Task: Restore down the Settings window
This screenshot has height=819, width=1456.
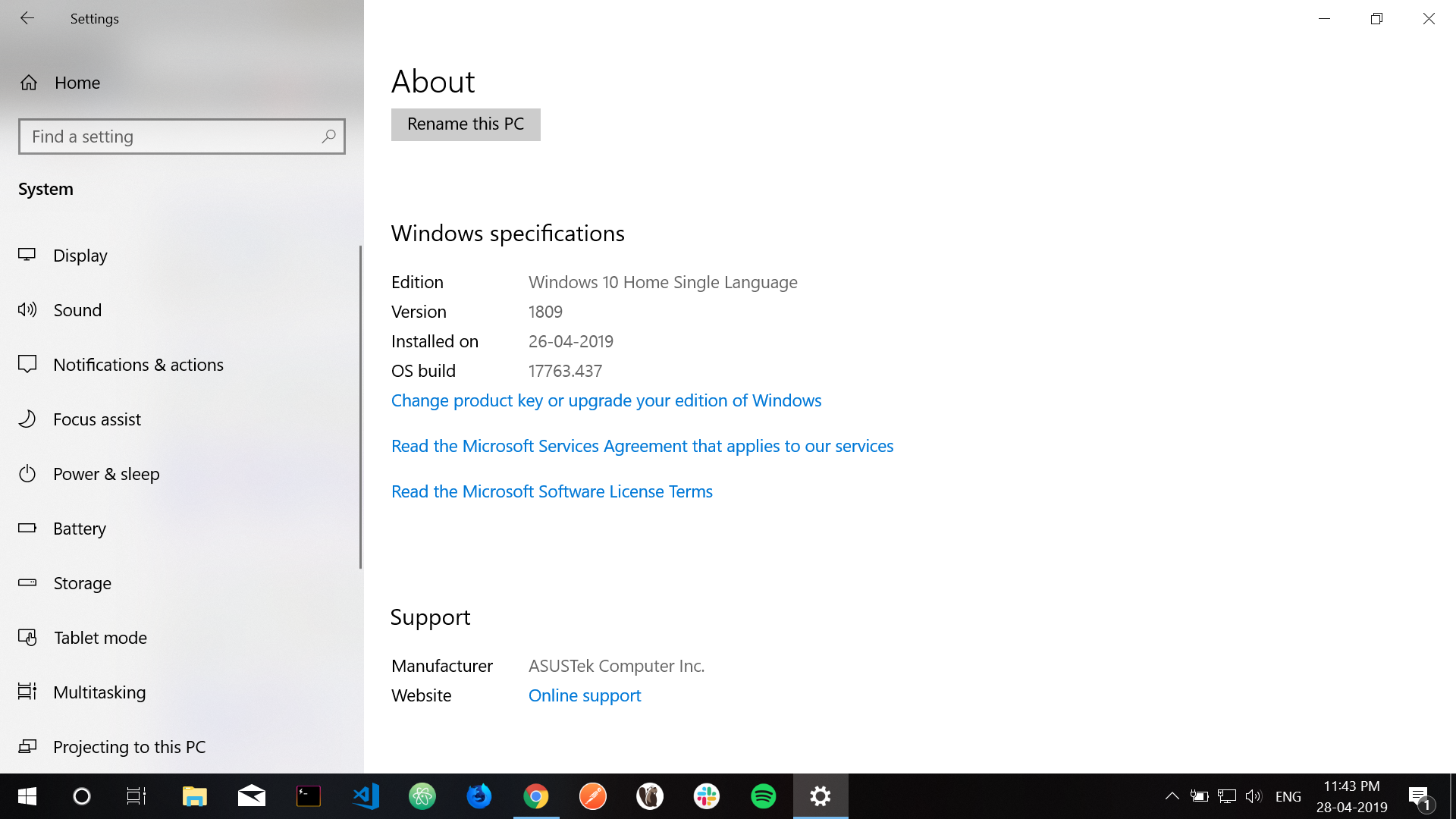Action: 1377,18
